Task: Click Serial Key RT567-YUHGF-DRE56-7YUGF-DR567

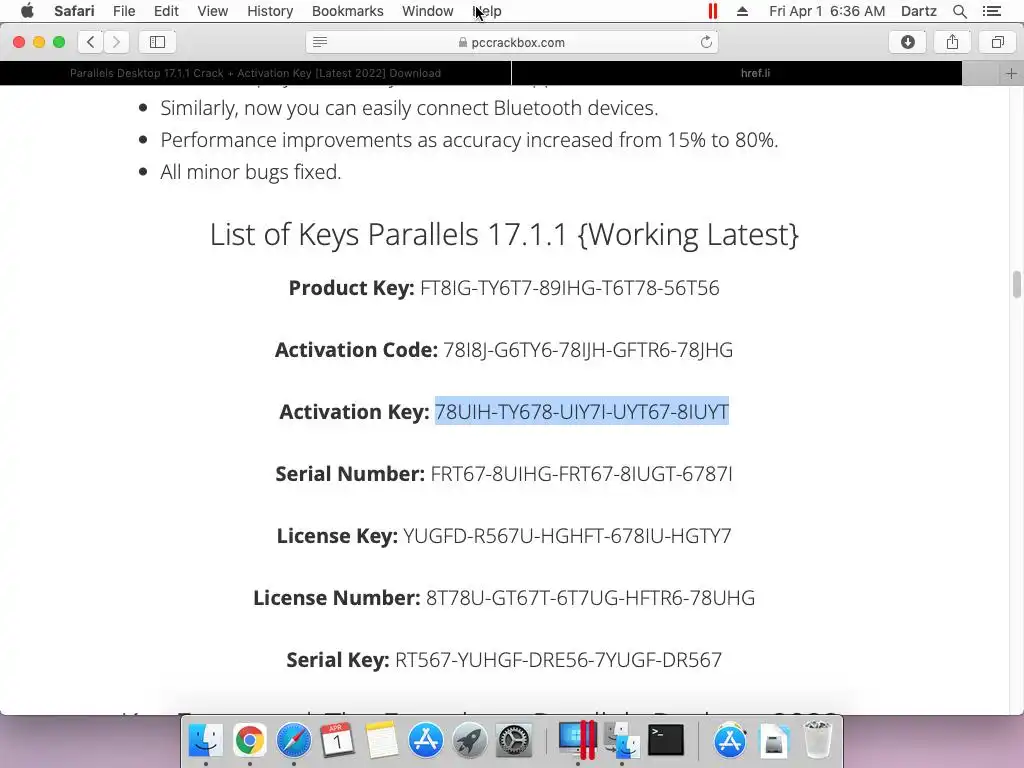Action: (x=504, y=660)
